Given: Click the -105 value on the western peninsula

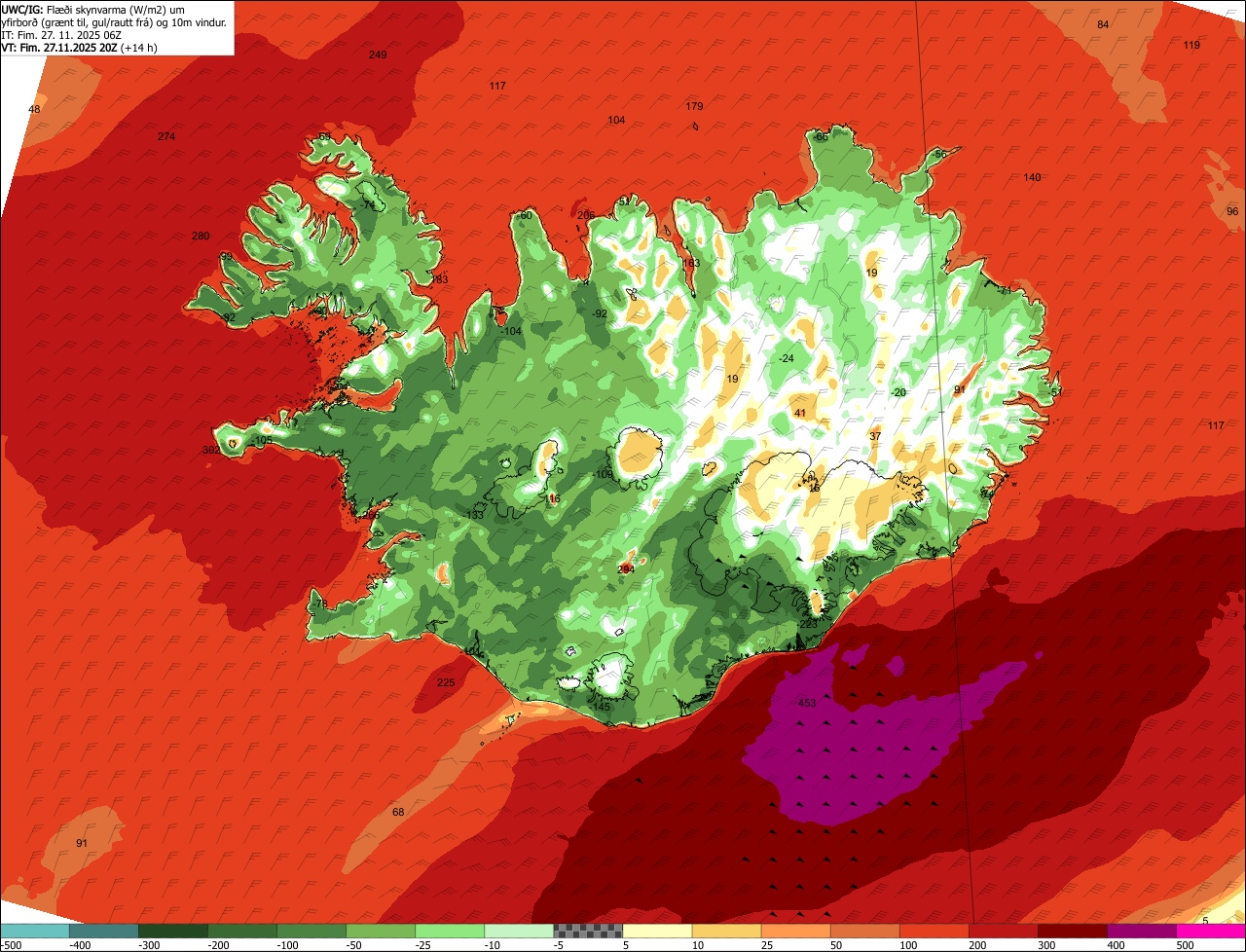Looking at the screenshot, I should (x=262, y=440).
